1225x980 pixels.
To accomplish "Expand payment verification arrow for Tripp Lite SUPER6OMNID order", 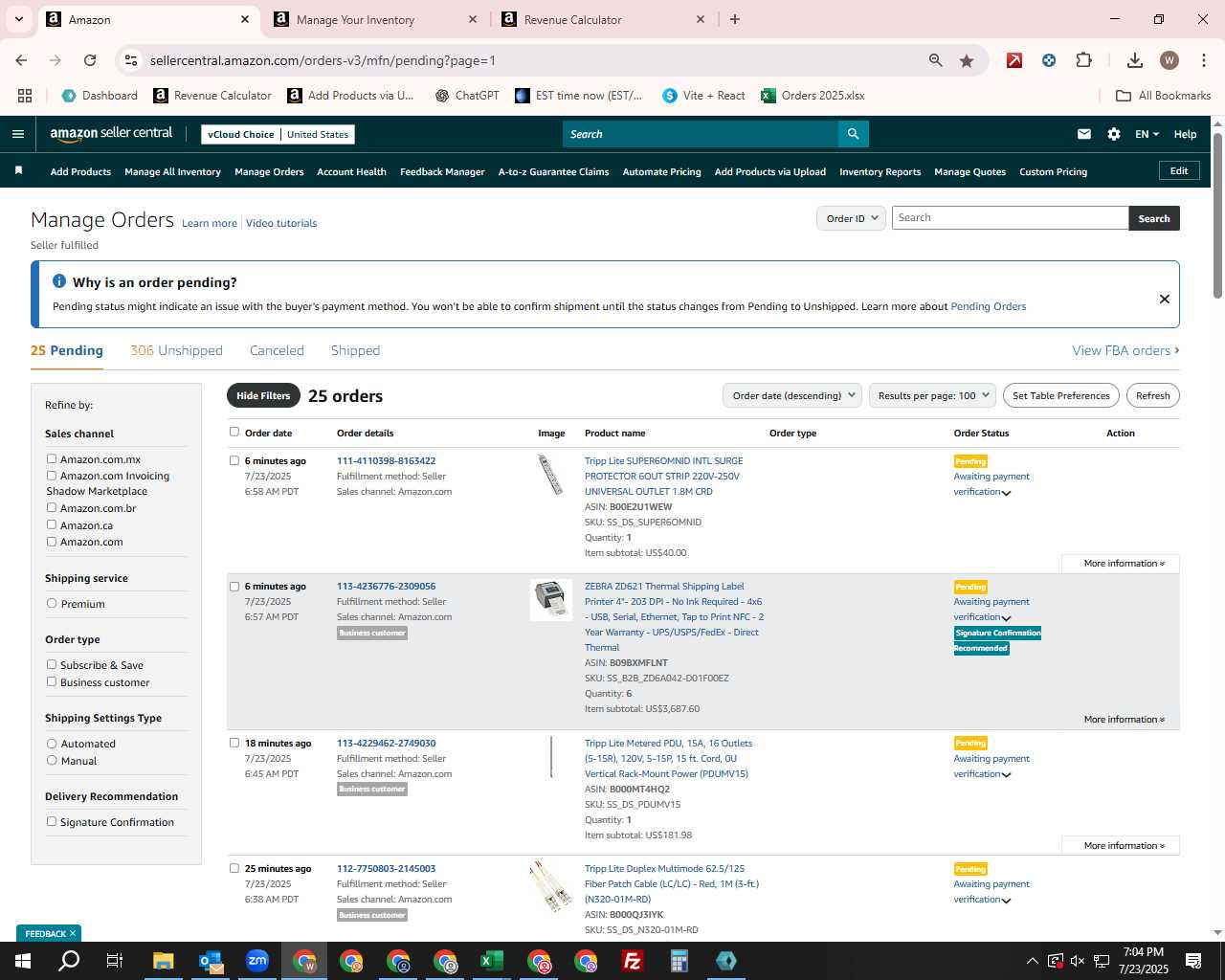I will pos(1006,493).
